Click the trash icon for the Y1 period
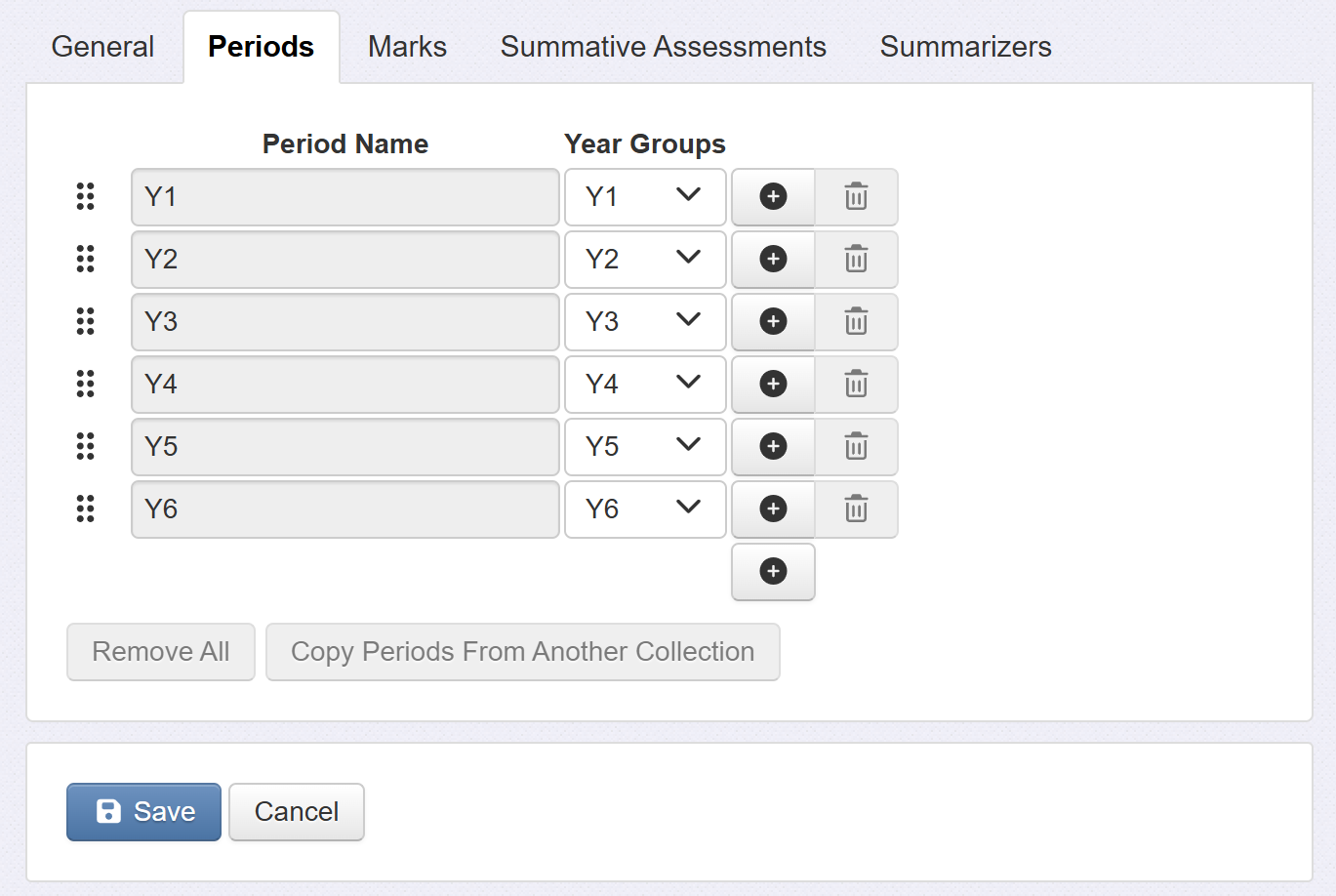 tap(856, 197)
